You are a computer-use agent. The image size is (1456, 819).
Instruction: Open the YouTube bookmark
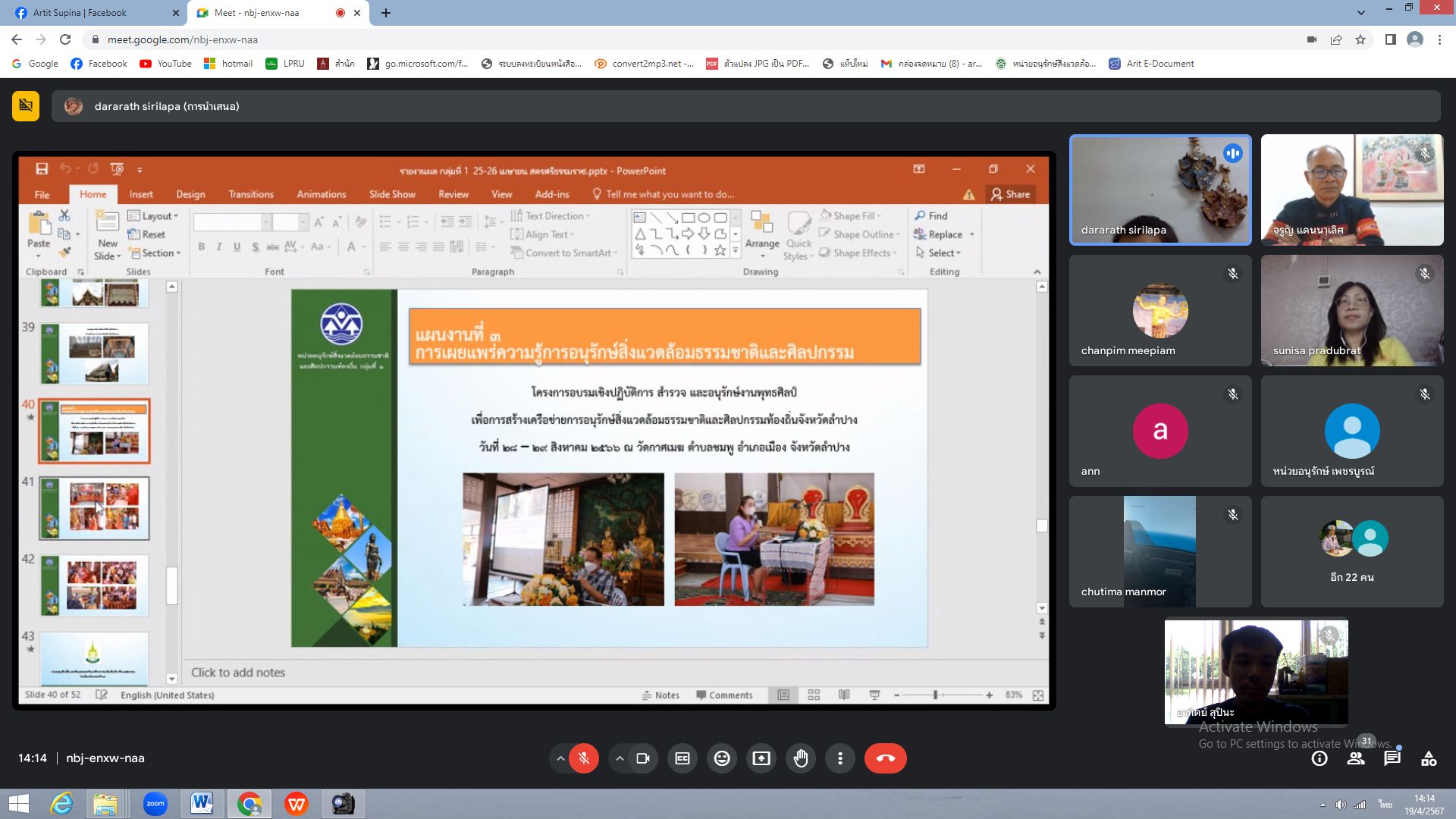(165, 64)
